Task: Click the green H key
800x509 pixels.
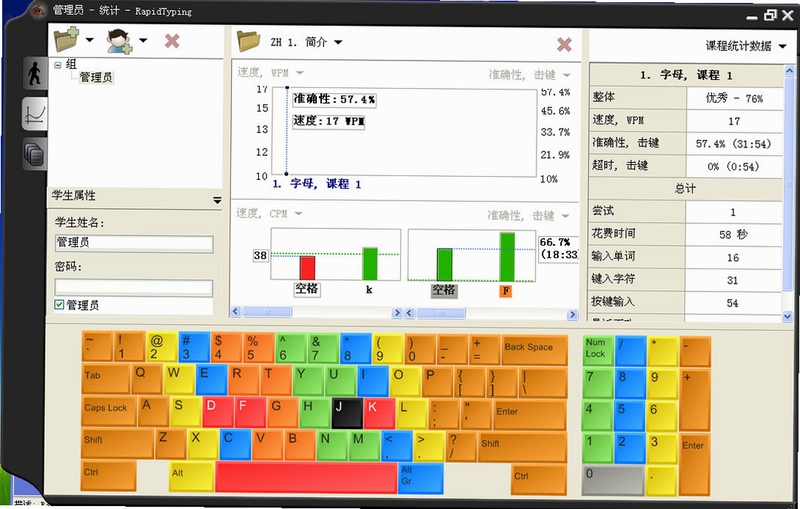Action: coord(314,413)
